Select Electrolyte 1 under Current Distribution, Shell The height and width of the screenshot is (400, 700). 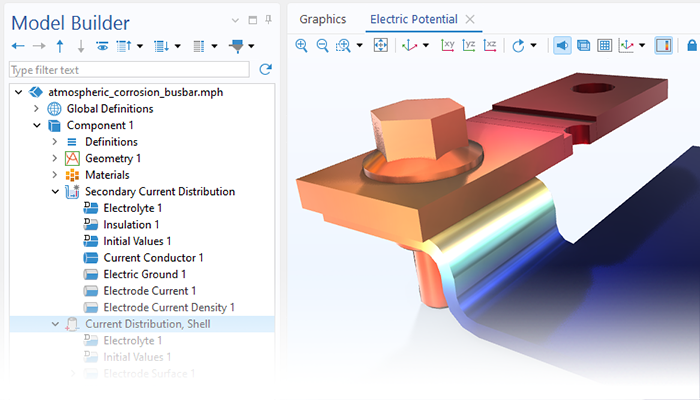tap(133, 341)
